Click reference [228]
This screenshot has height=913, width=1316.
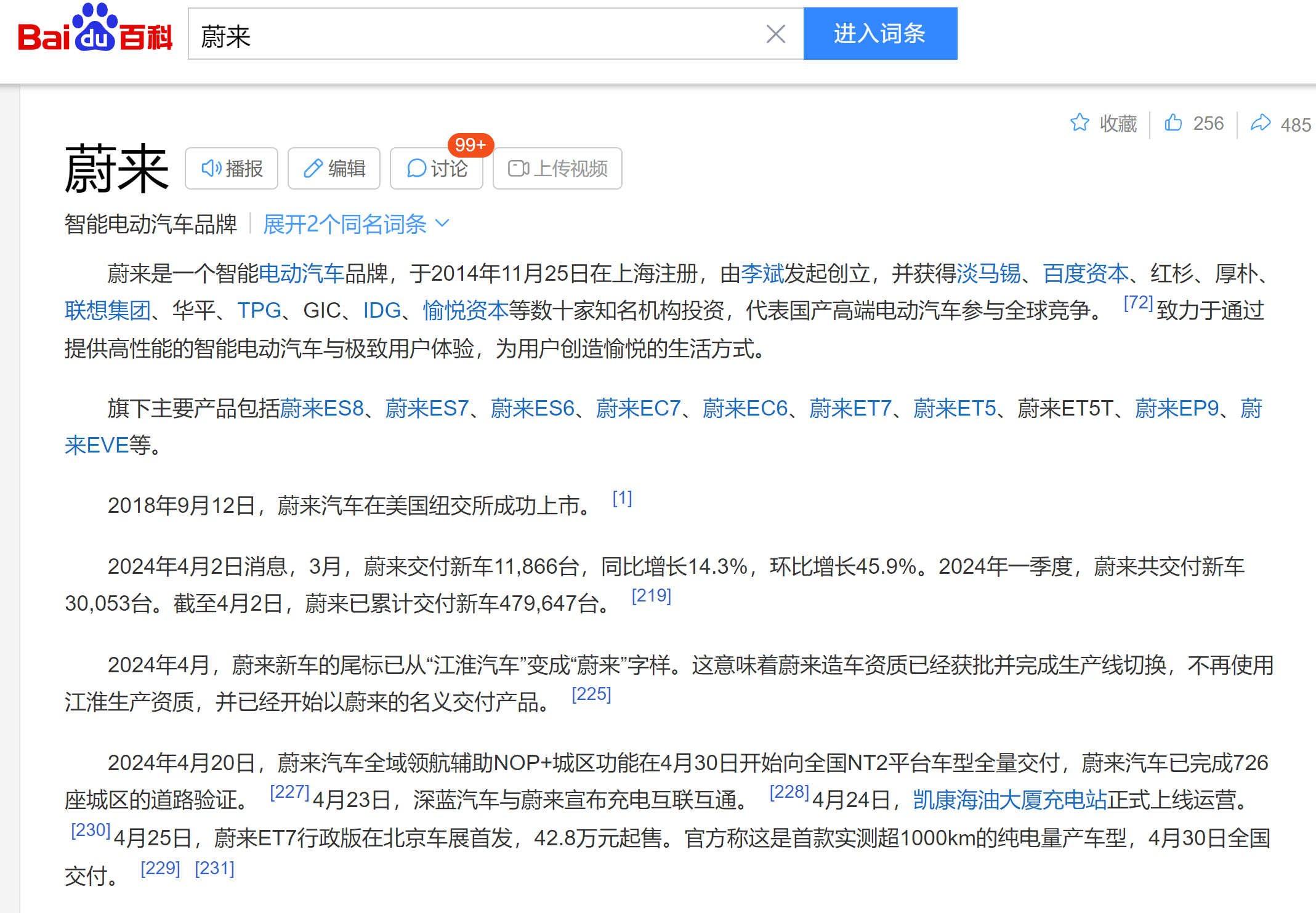coord(789,792)
